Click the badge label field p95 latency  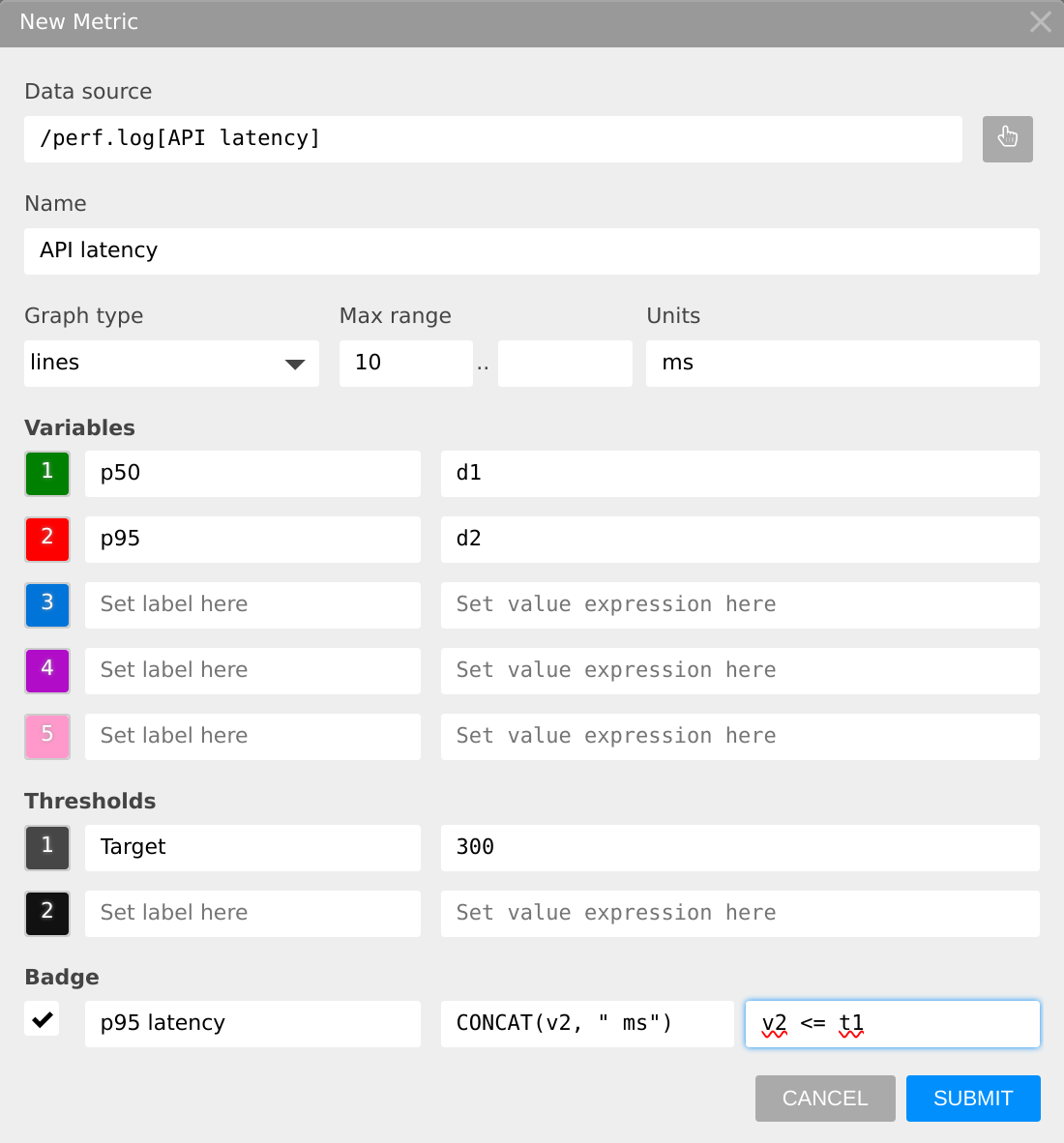[252, 1023]
